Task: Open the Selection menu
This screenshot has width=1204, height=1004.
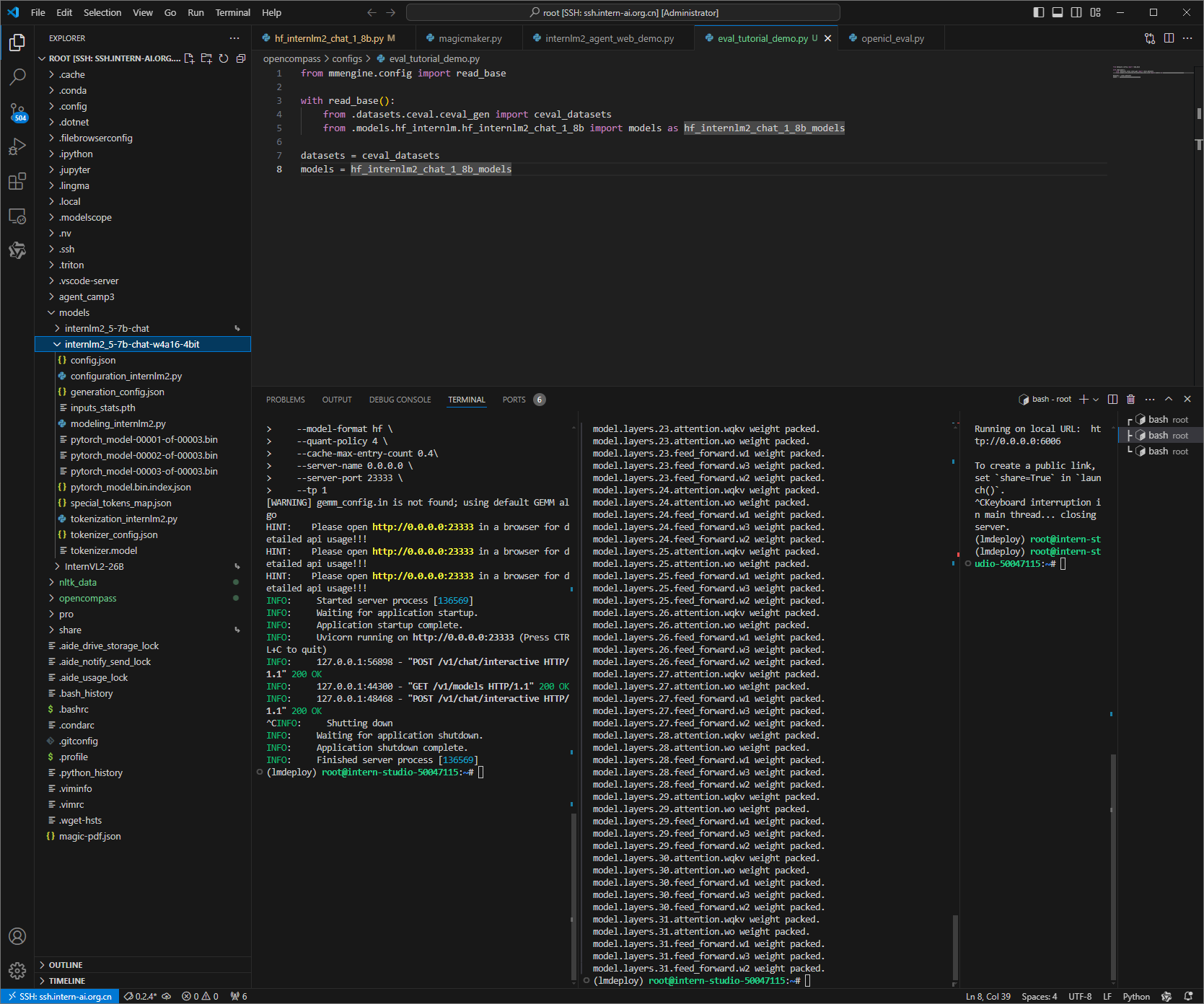Action: point(102,12)
